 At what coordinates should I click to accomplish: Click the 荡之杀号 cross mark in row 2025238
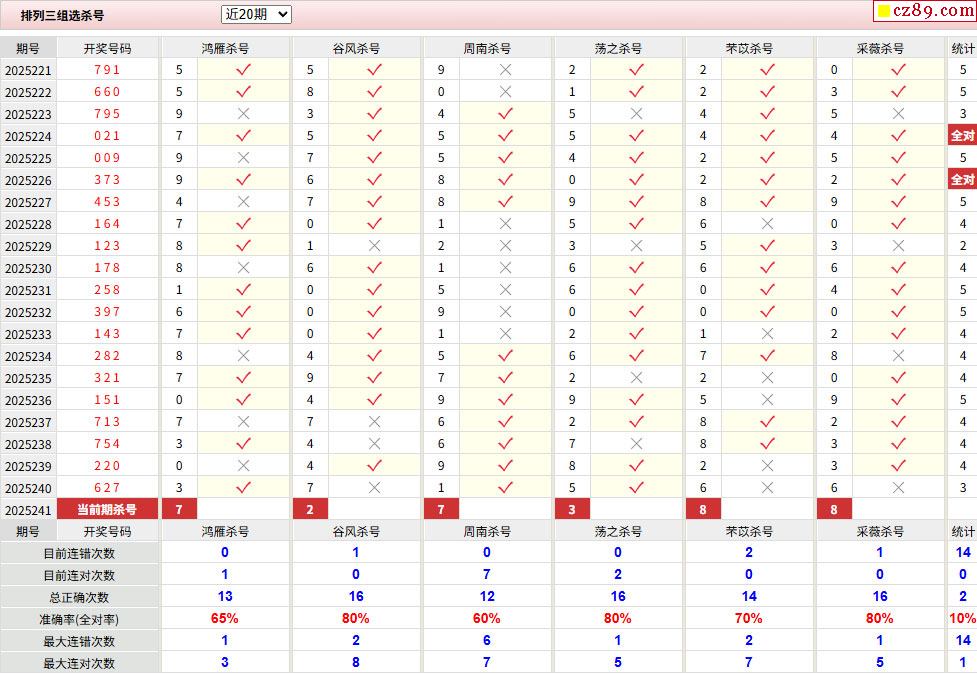(x=636, y=444)
